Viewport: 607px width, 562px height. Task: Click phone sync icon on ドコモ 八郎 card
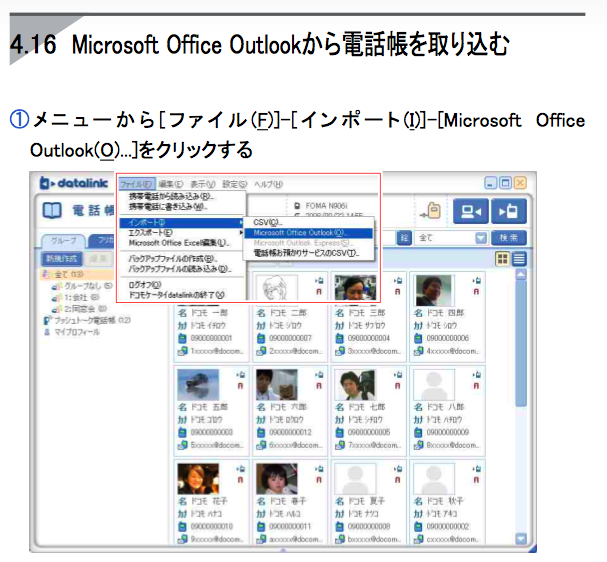tap(477, 375)
